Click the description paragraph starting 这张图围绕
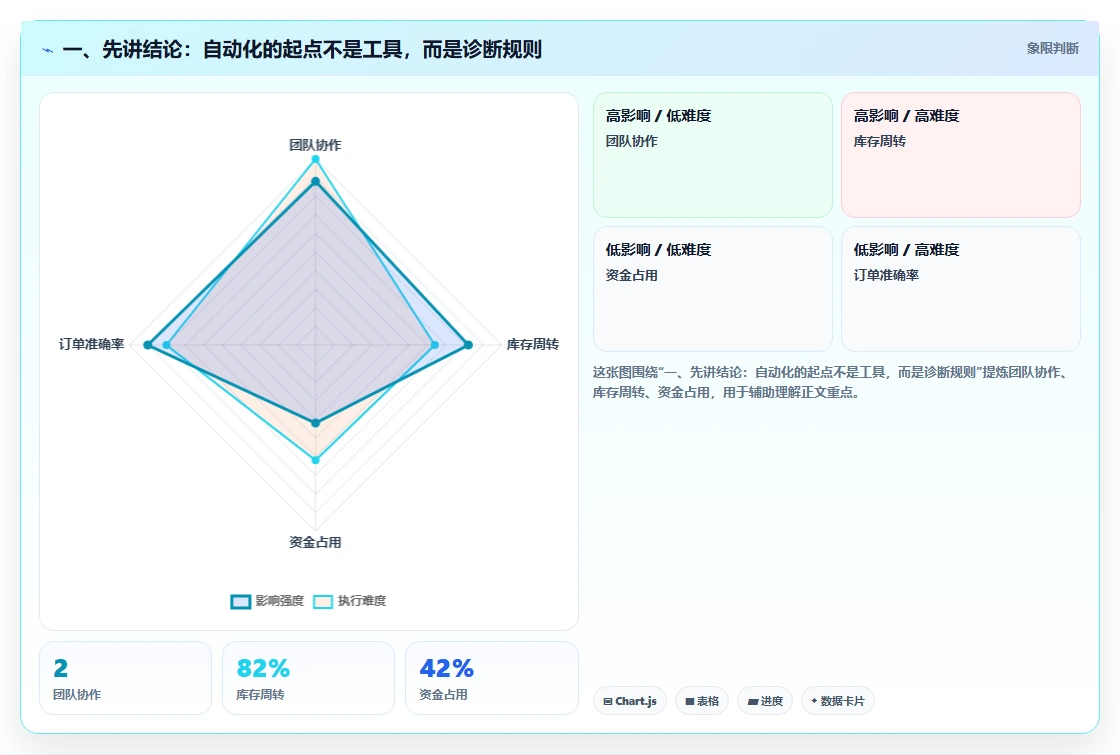The image size is (1120, 755). (x=832, y=382)
